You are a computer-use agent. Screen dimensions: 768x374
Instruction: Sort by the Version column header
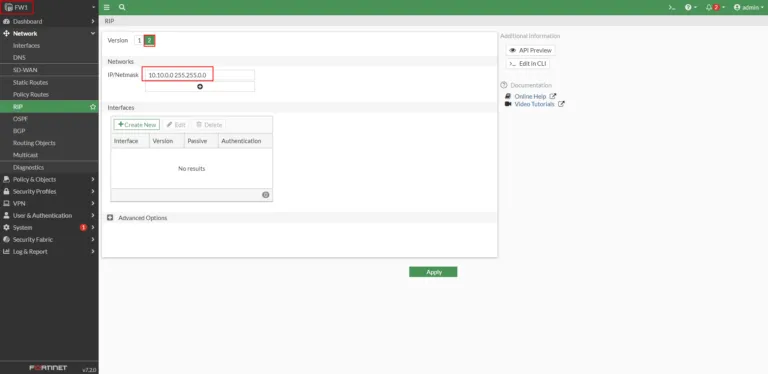click(x=167, y=141)
